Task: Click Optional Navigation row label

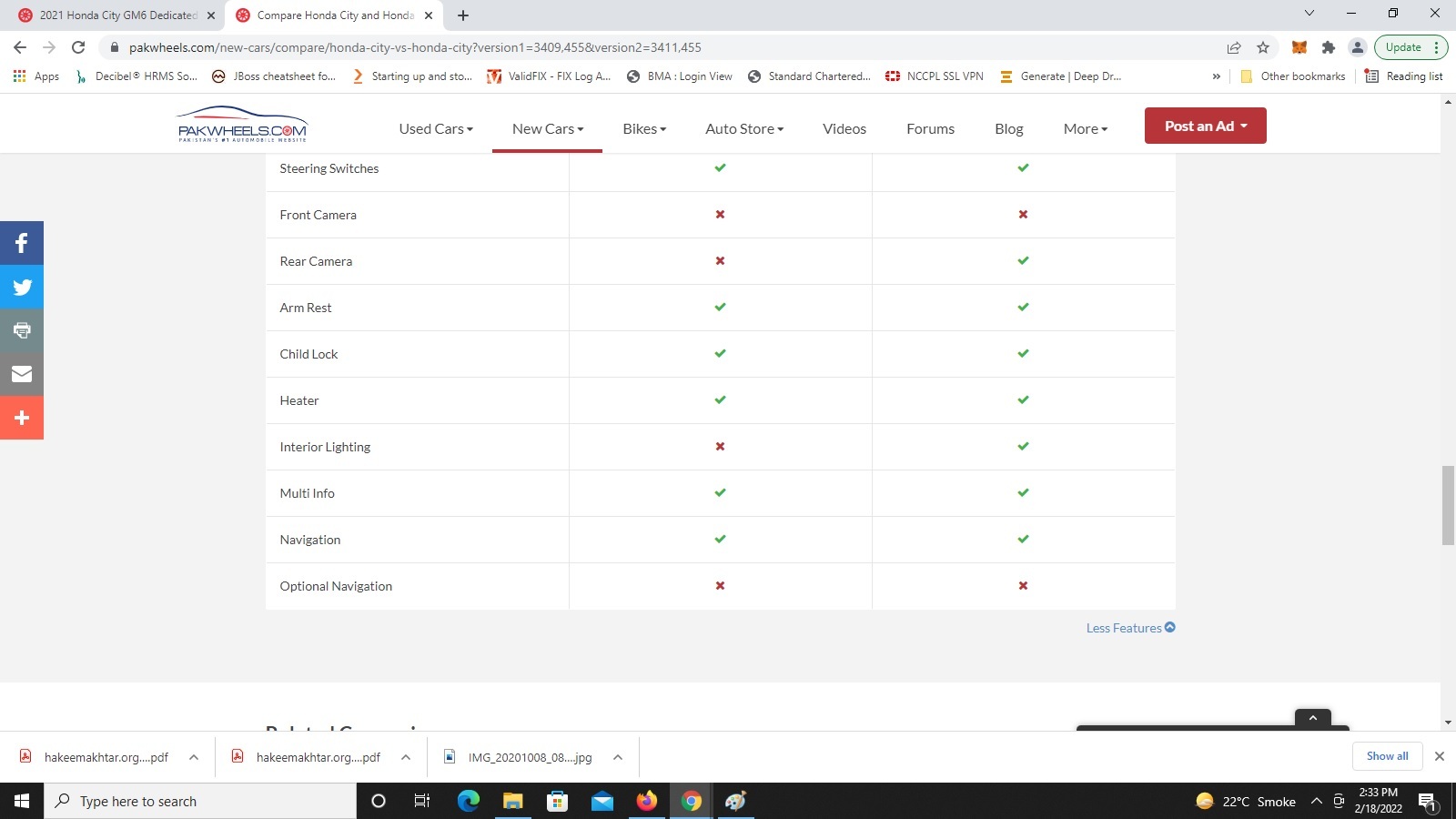Action: click(x=336, y=586)
